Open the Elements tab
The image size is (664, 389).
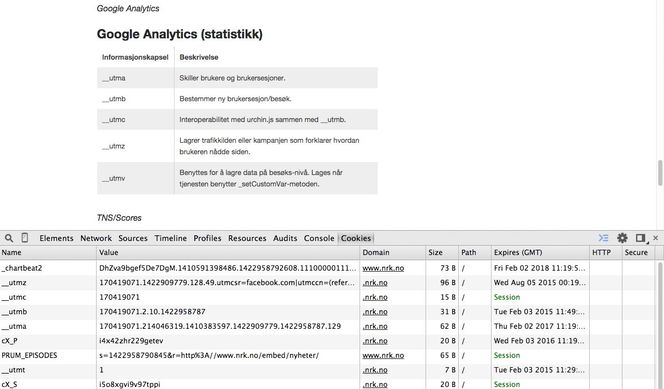[56, 238]
